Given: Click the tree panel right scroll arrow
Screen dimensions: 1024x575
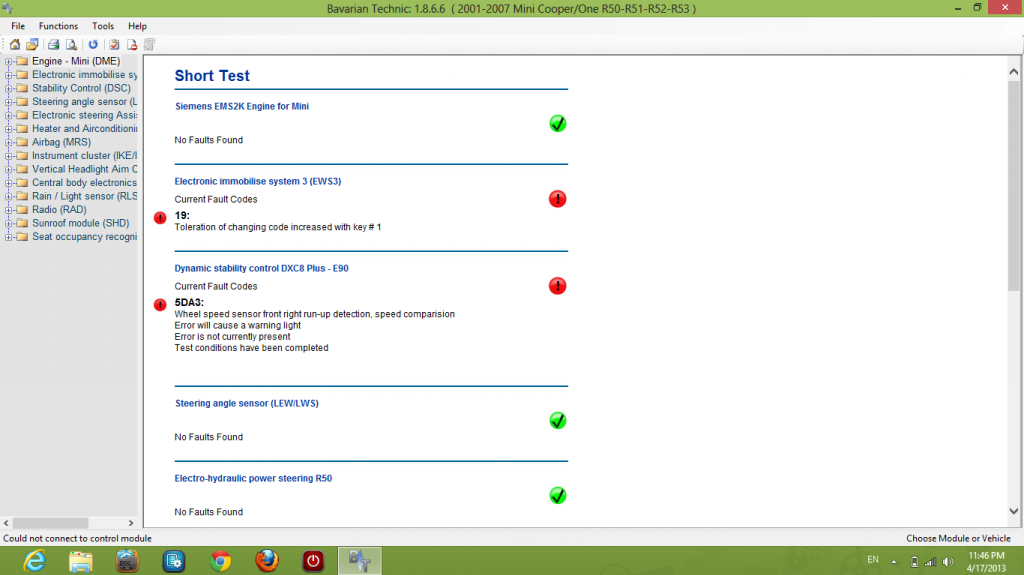Looking at the screenshot, I should tap(131, 523).
